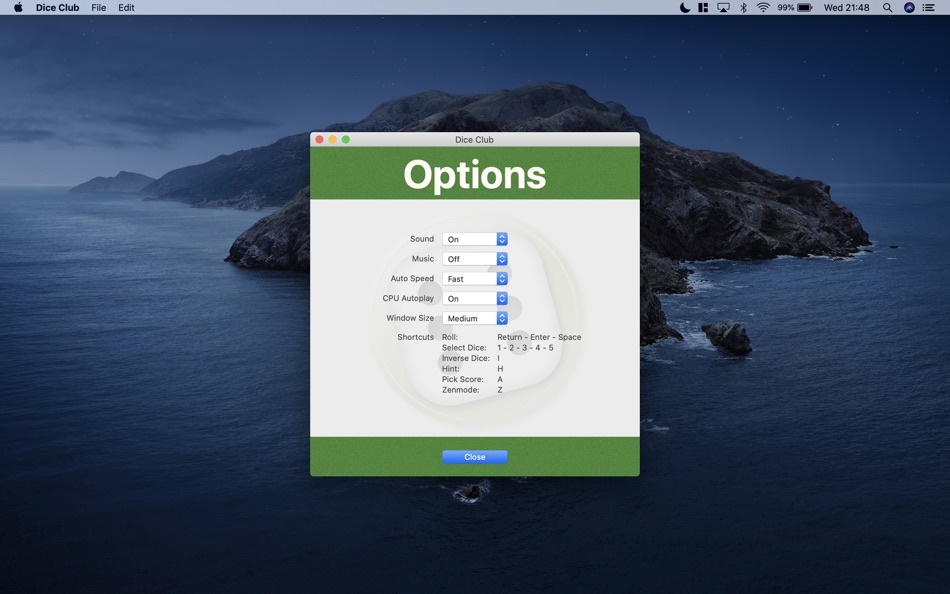Open Spotlight search magnifier
The width and height of the screenshot is (950, 594).
tap(887, 7)
